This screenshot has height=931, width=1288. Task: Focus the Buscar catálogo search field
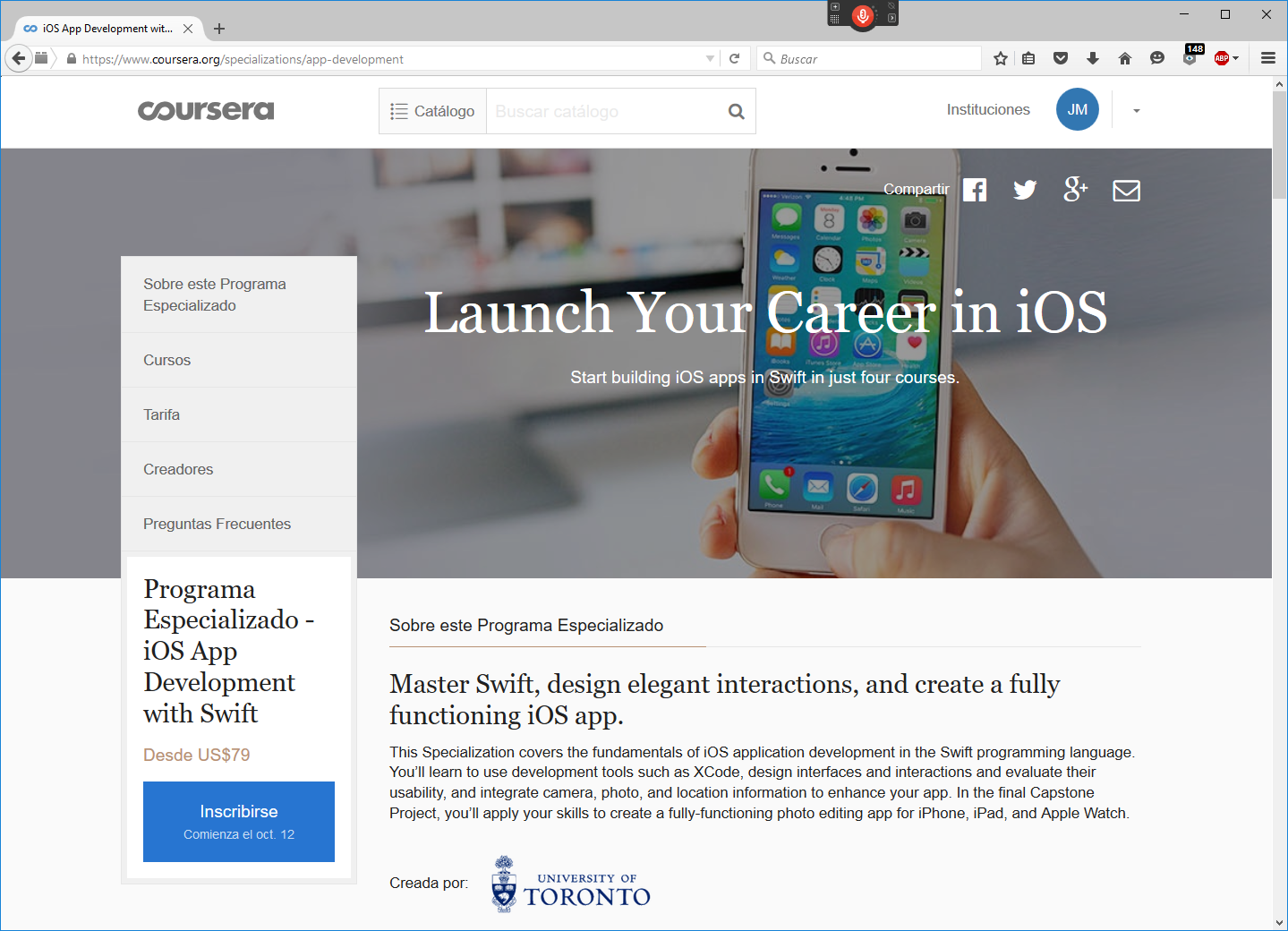(x=607, y=111)
